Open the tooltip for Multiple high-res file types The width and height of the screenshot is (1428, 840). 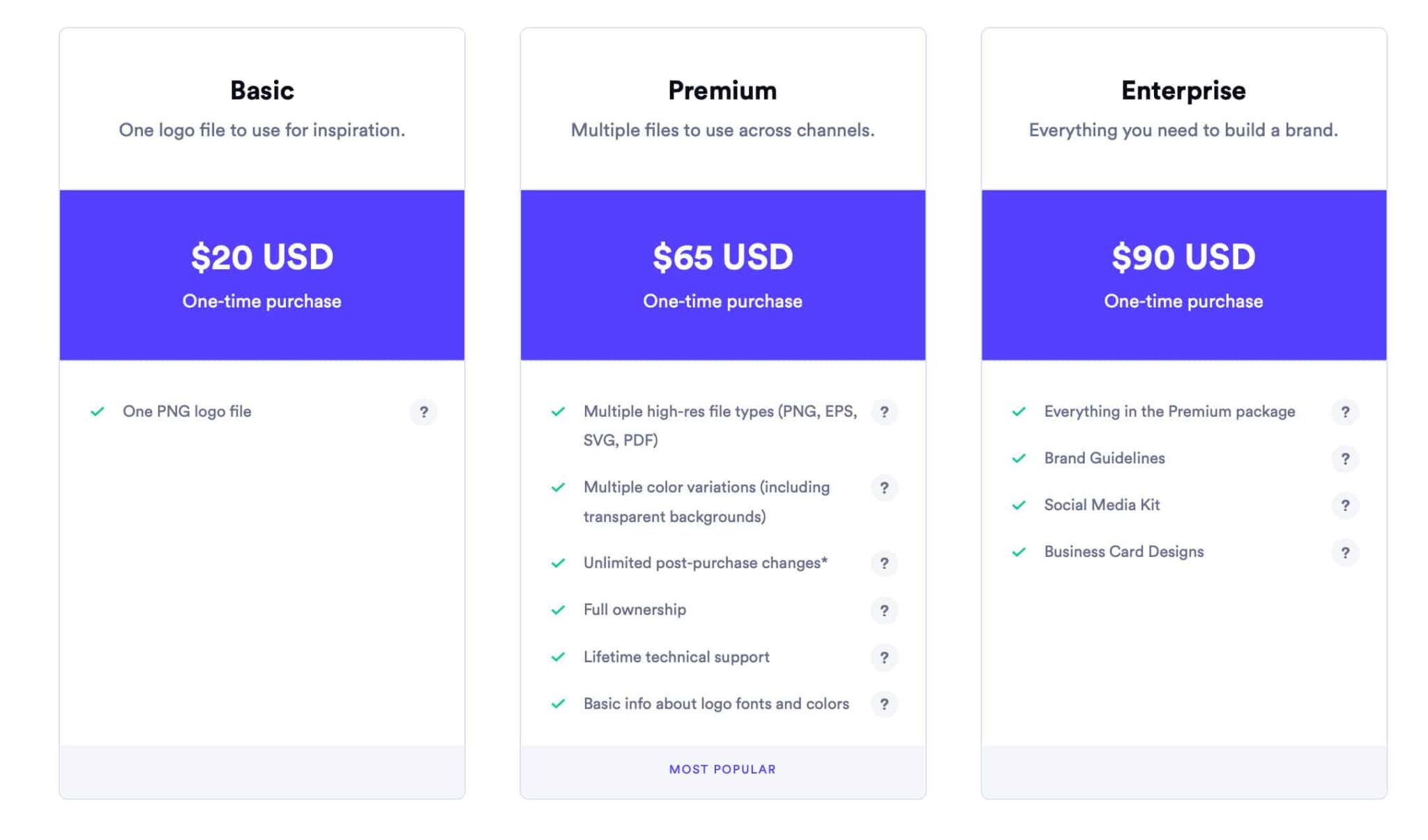[885, 412]
